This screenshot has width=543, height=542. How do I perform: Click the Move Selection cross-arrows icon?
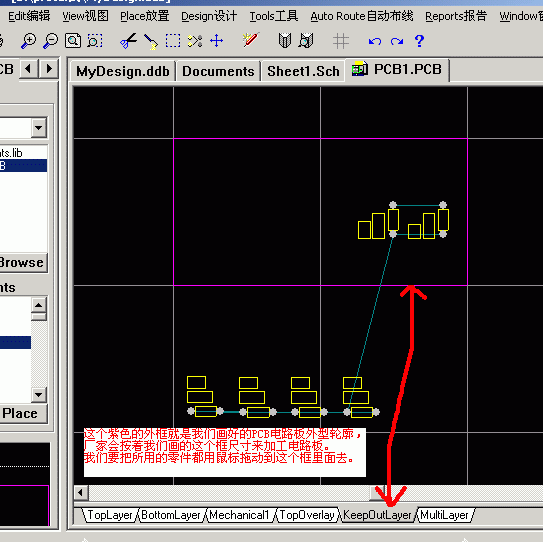217,41
